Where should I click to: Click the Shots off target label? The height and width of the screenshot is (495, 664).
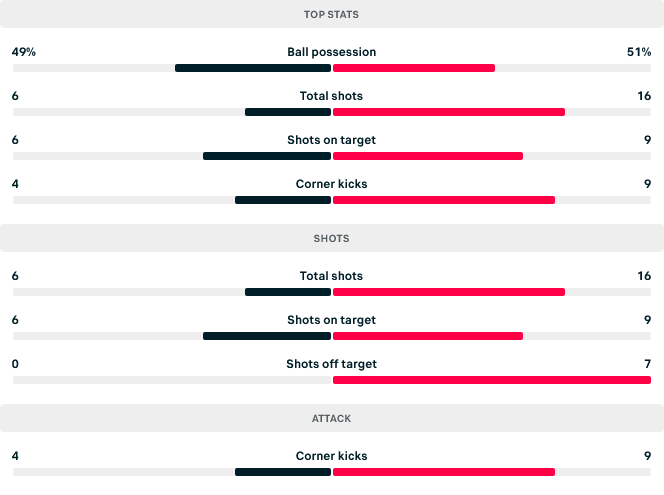click(331, 364)
